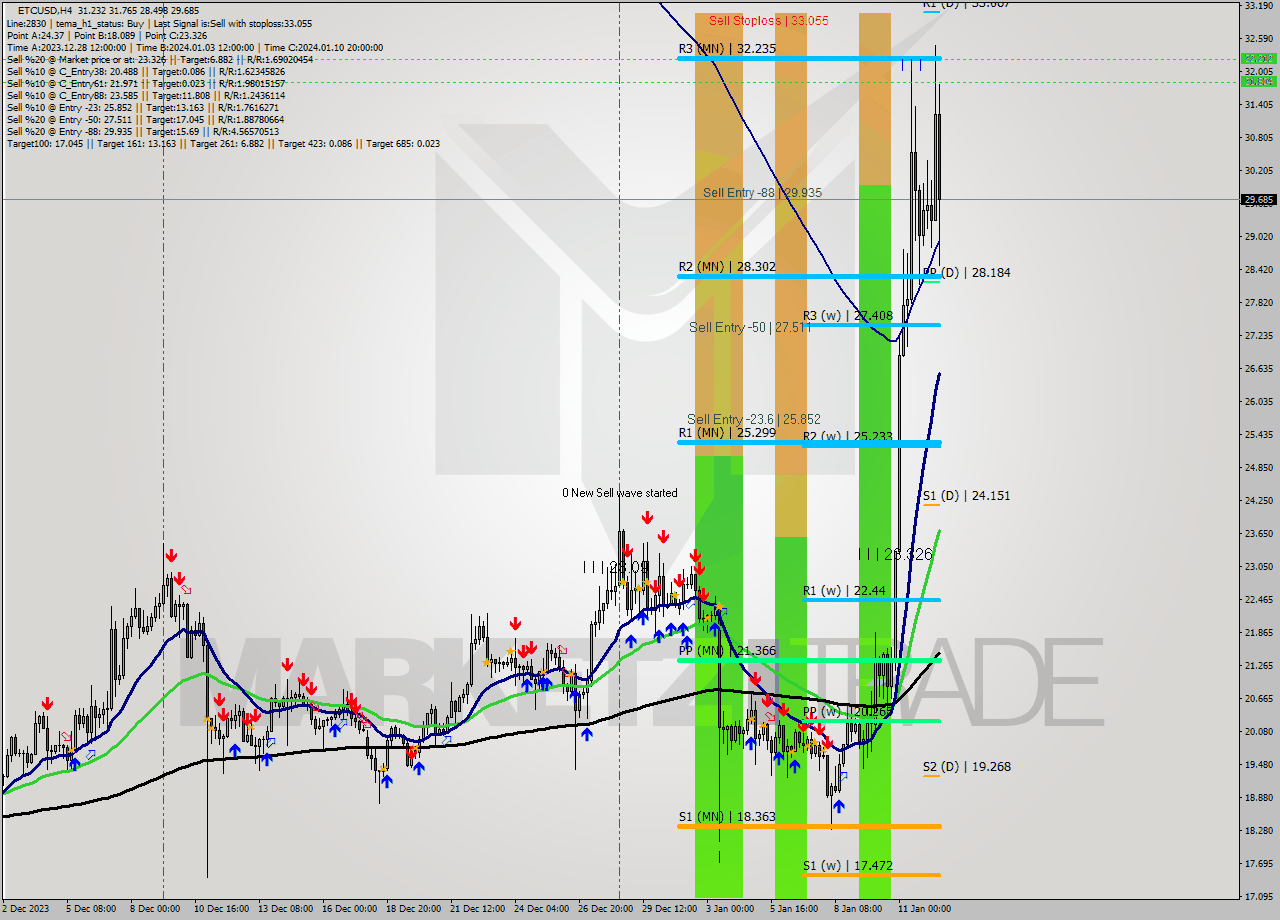Click the '0 New Sell wave started' annotation
This screenshot has height=920, width=1280.
[x=619, y=493]
